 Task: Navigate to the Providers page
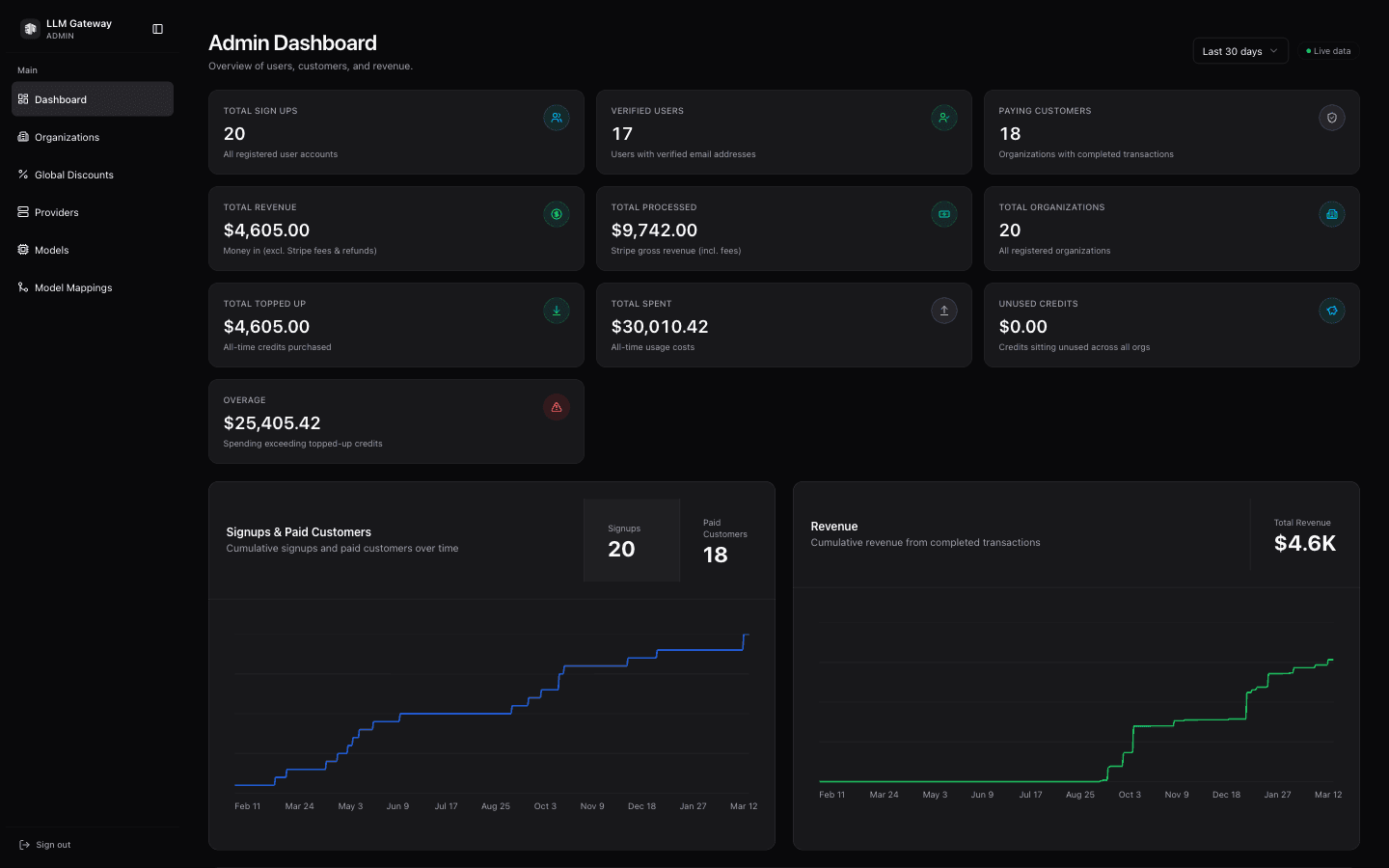tap(58, 212)
